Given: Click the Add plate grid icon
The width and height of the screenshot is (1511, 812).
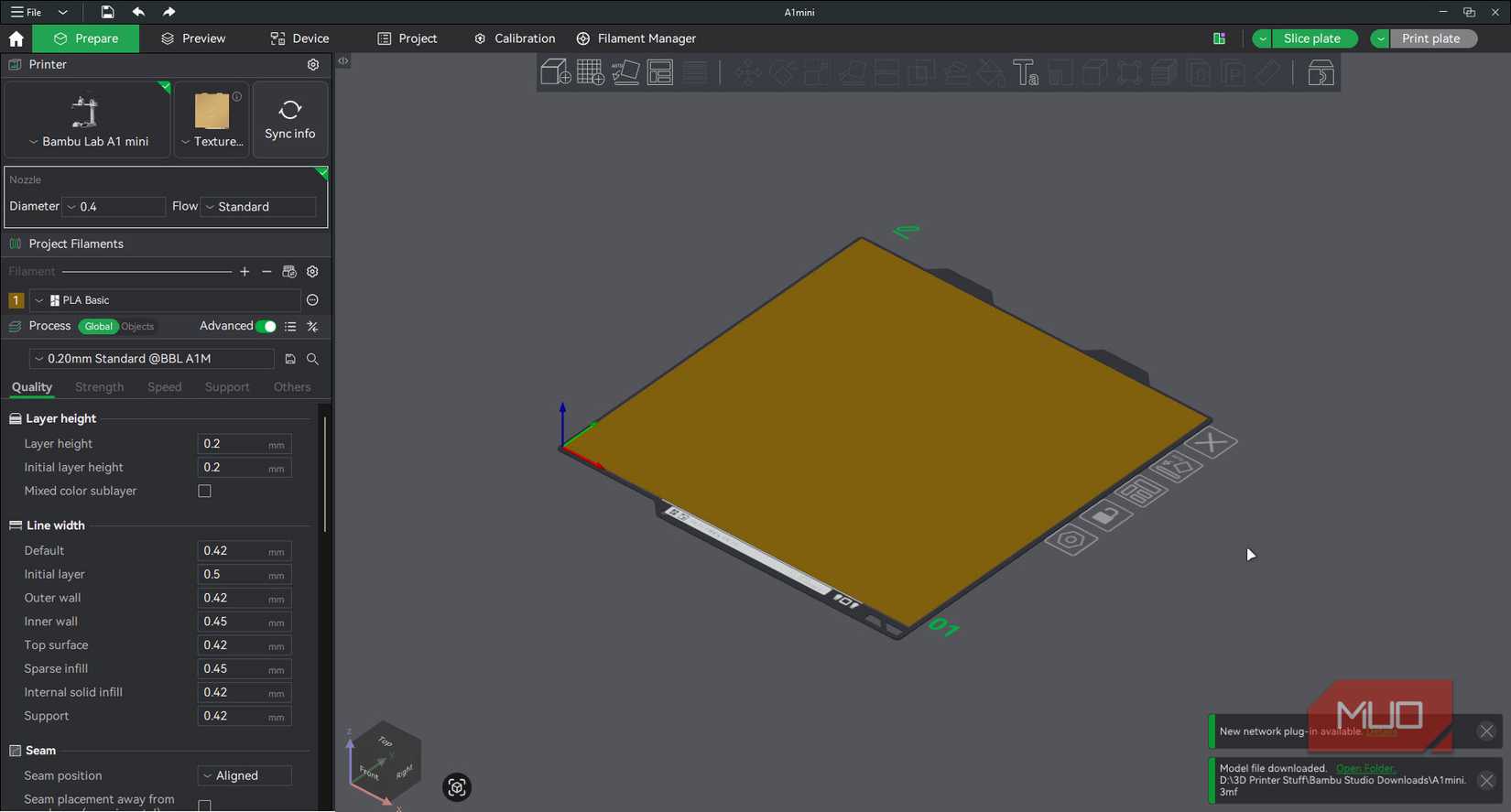Looking at the screenshot, I should click(591, 72).
